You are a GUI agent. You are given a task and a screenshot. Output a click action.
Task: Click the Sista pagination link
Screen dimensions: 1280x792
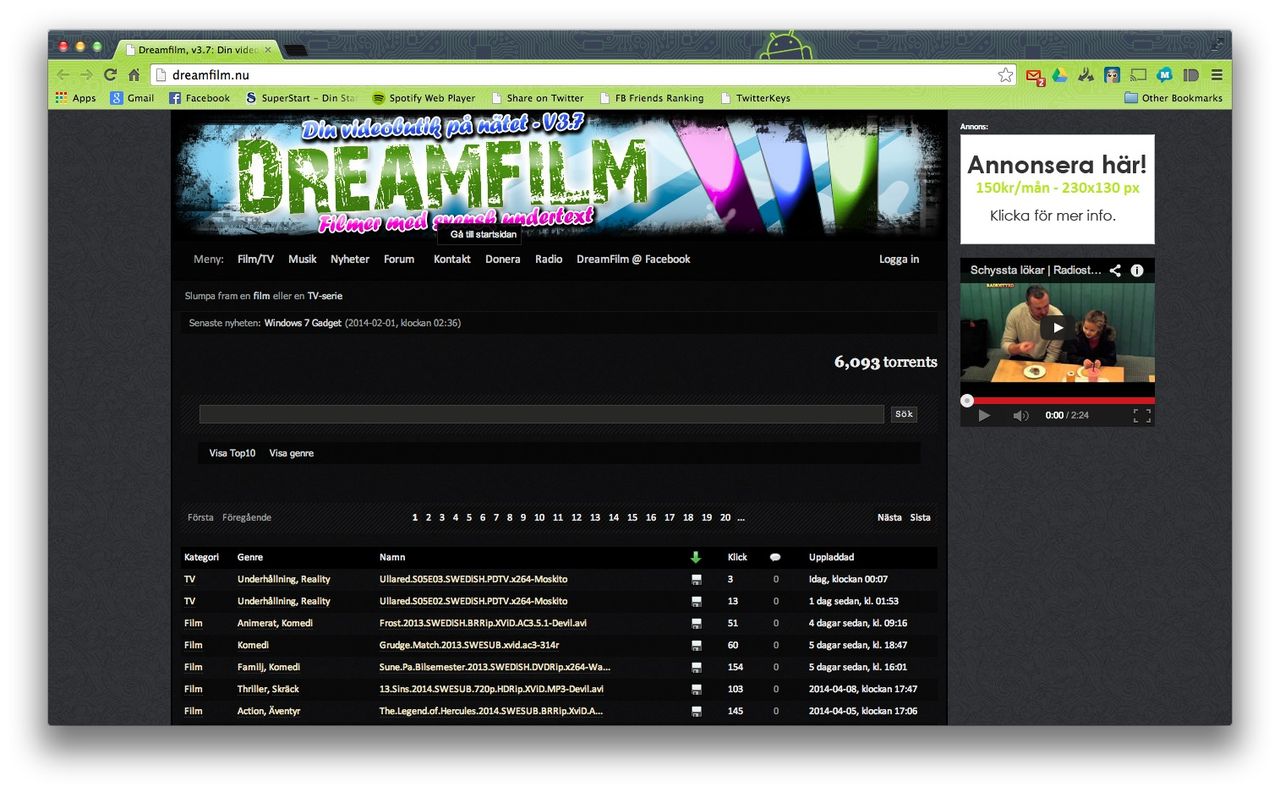[x=920, y=517]
